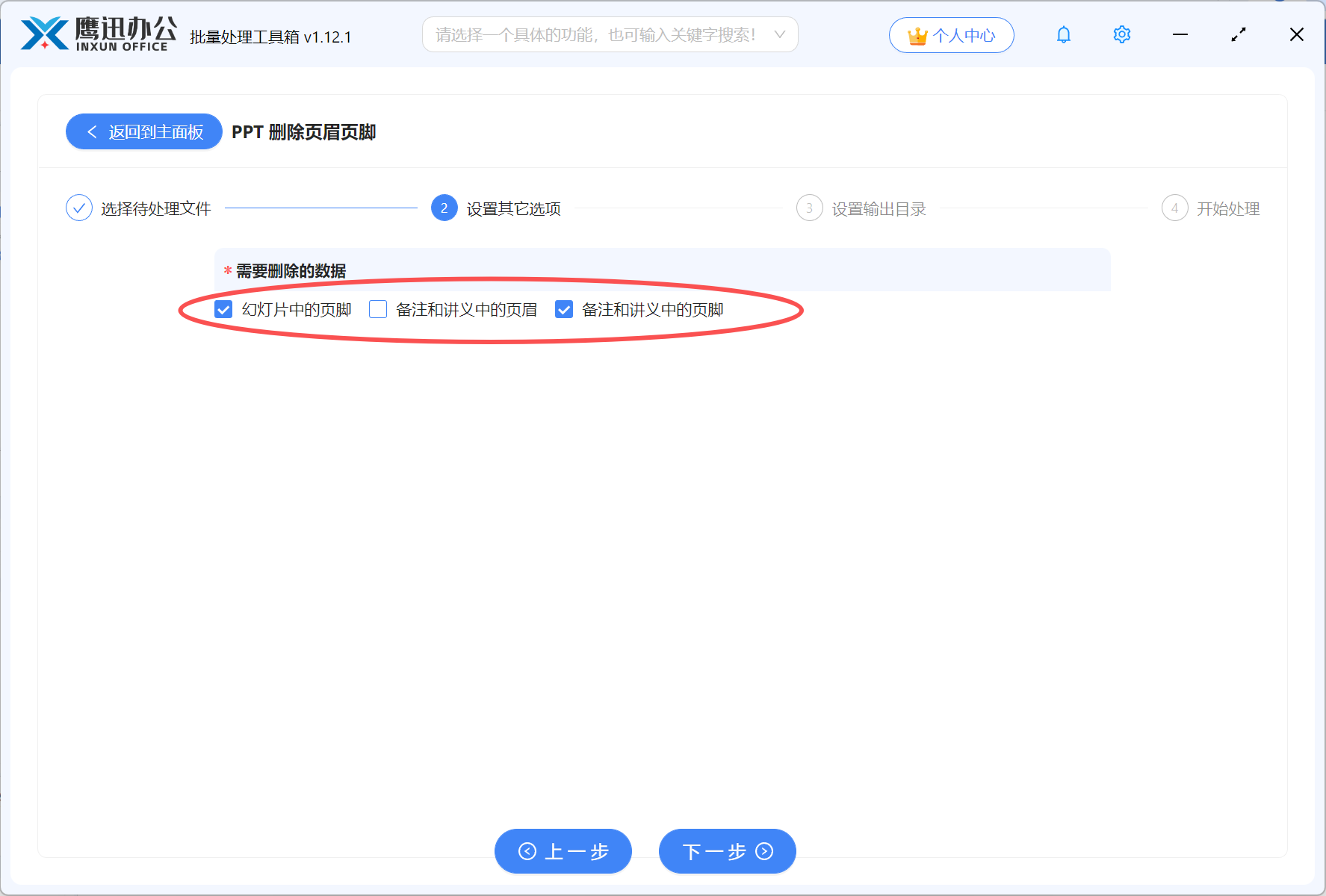This screenshot has height=896, width=1326.
Task: Click the 上一步 button
Action: click(563, 851)
